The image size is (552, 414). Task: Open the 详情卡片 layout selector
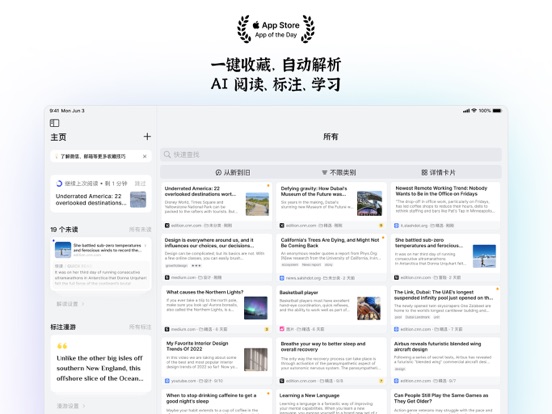[438, 172]
